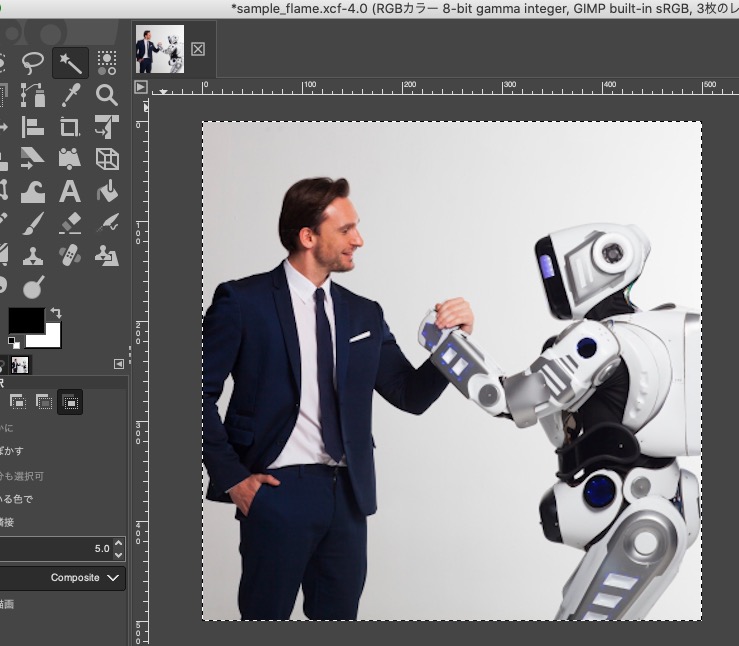Select the Free Select lasso tool

click(x=33, y=63)
